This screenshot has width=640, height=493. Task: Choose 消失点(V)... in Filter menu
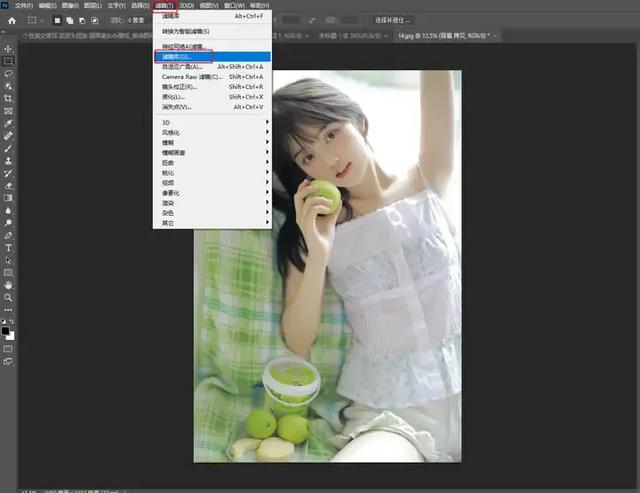coord(212,107)
